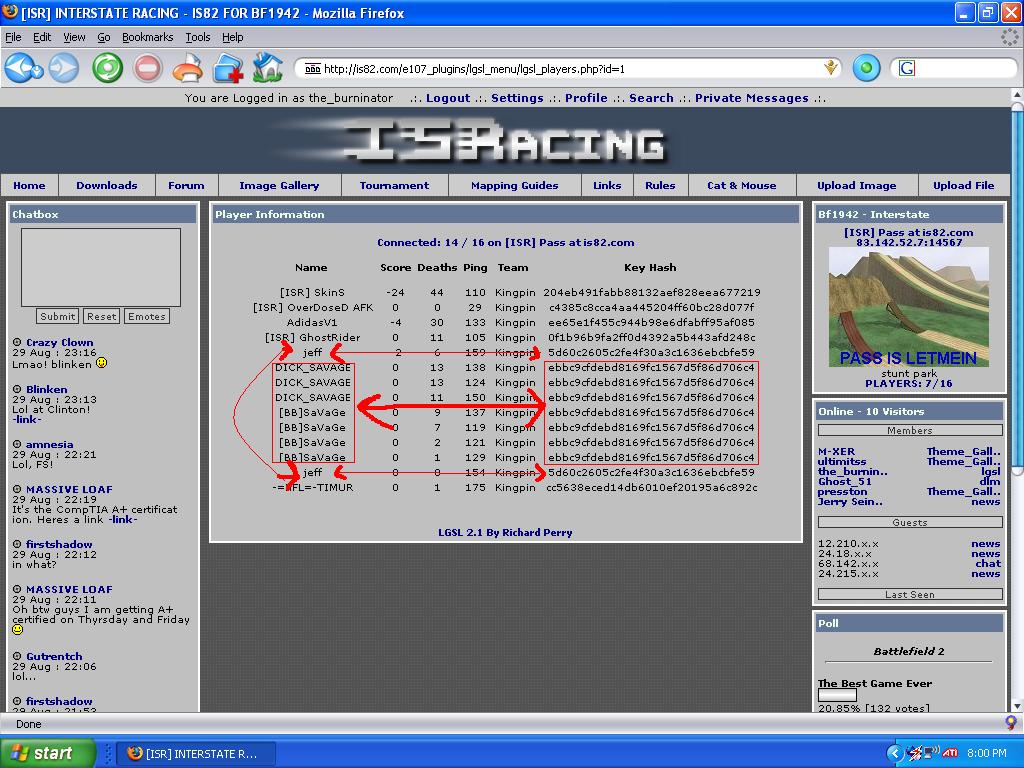Open the Forum nav tab
Image resolution: width=1024 pixels, height=768 pixels.
(x=186, y=185)
